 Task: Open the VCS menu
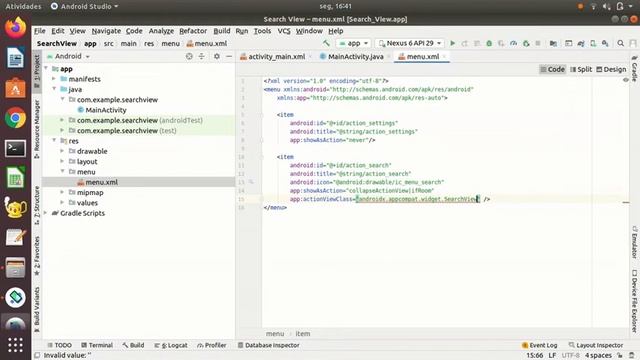click(284, 31)
